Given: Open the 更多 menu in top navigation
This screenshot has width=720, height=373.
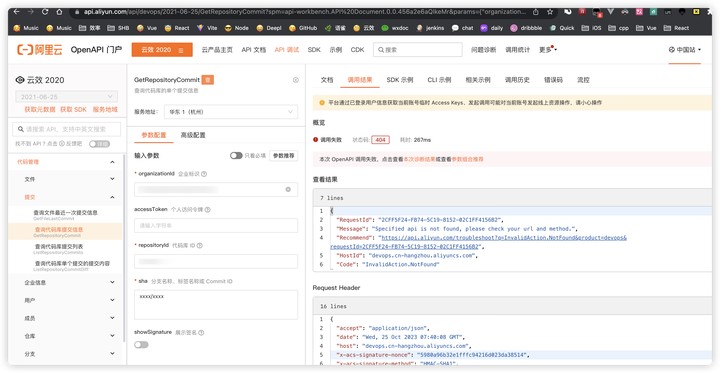Looking at the screenshot, I should [548, 50].
